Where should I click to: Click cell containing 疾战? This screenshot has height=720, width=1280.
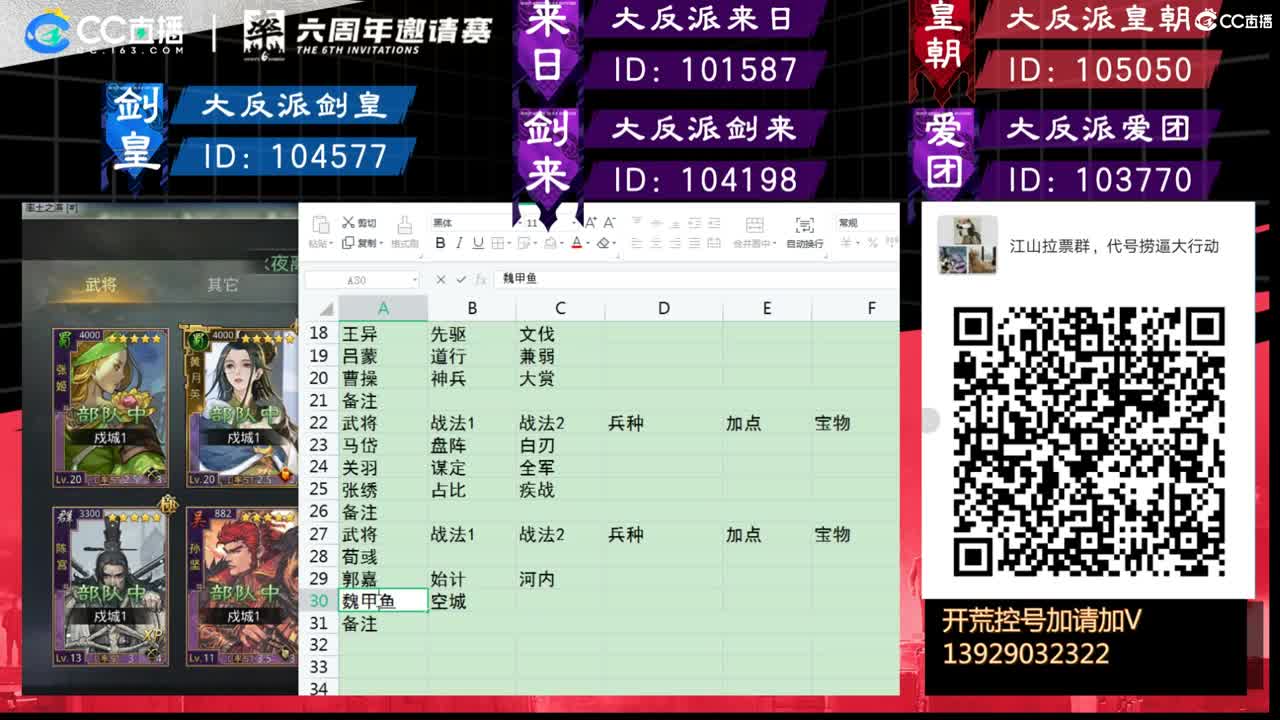pyautogui.click(x=560, y=490)
